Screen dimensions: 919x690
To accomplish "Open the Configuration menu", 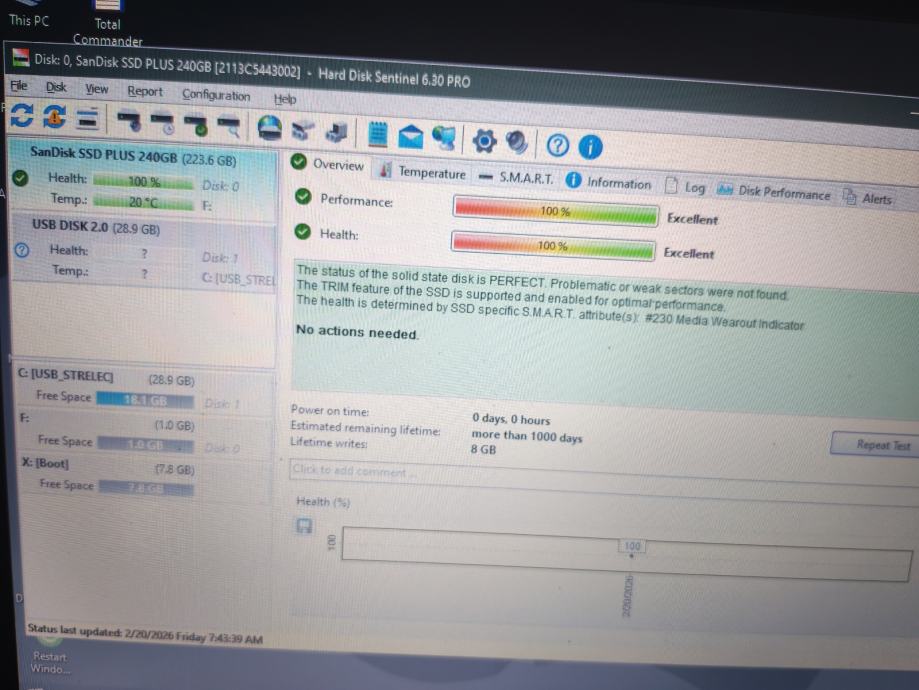I will click(216, 95).
